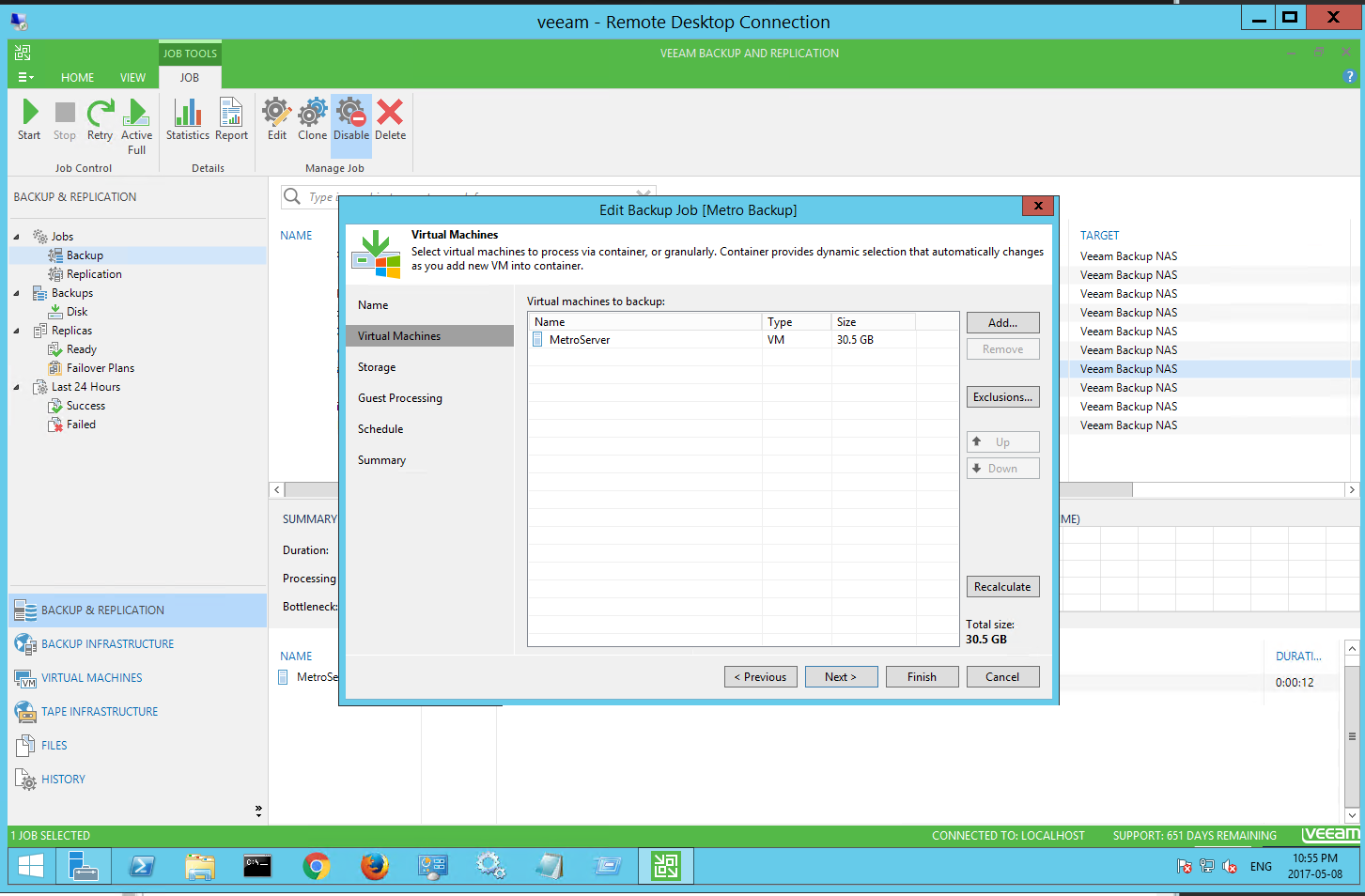
Task: Open PowerShell from taskbar
Action: (x=142, y=866)
